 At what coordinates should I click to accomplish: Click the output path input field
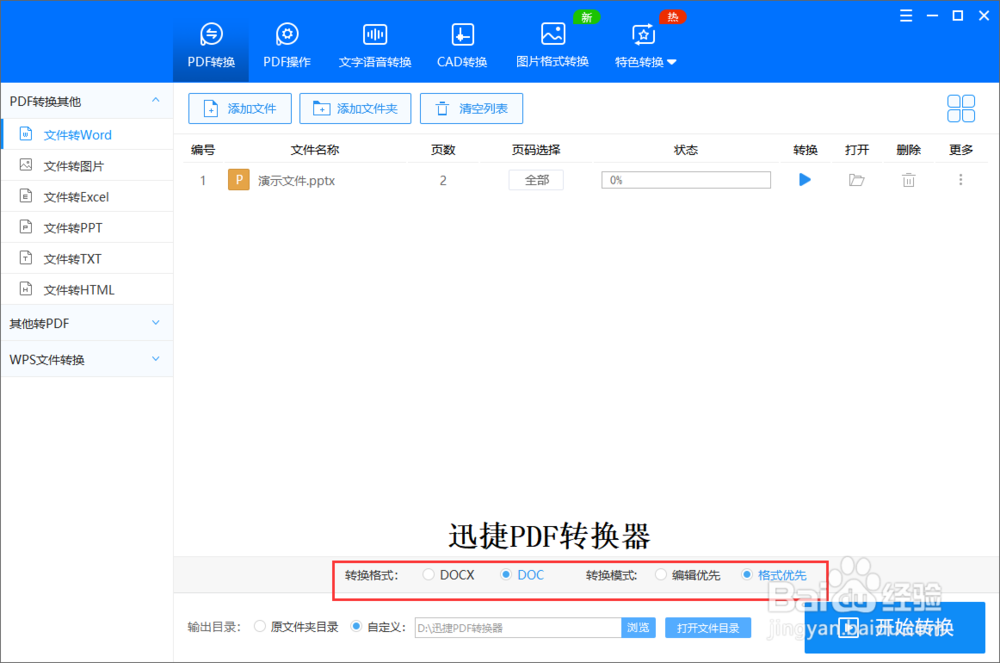(x=518, y=628)
